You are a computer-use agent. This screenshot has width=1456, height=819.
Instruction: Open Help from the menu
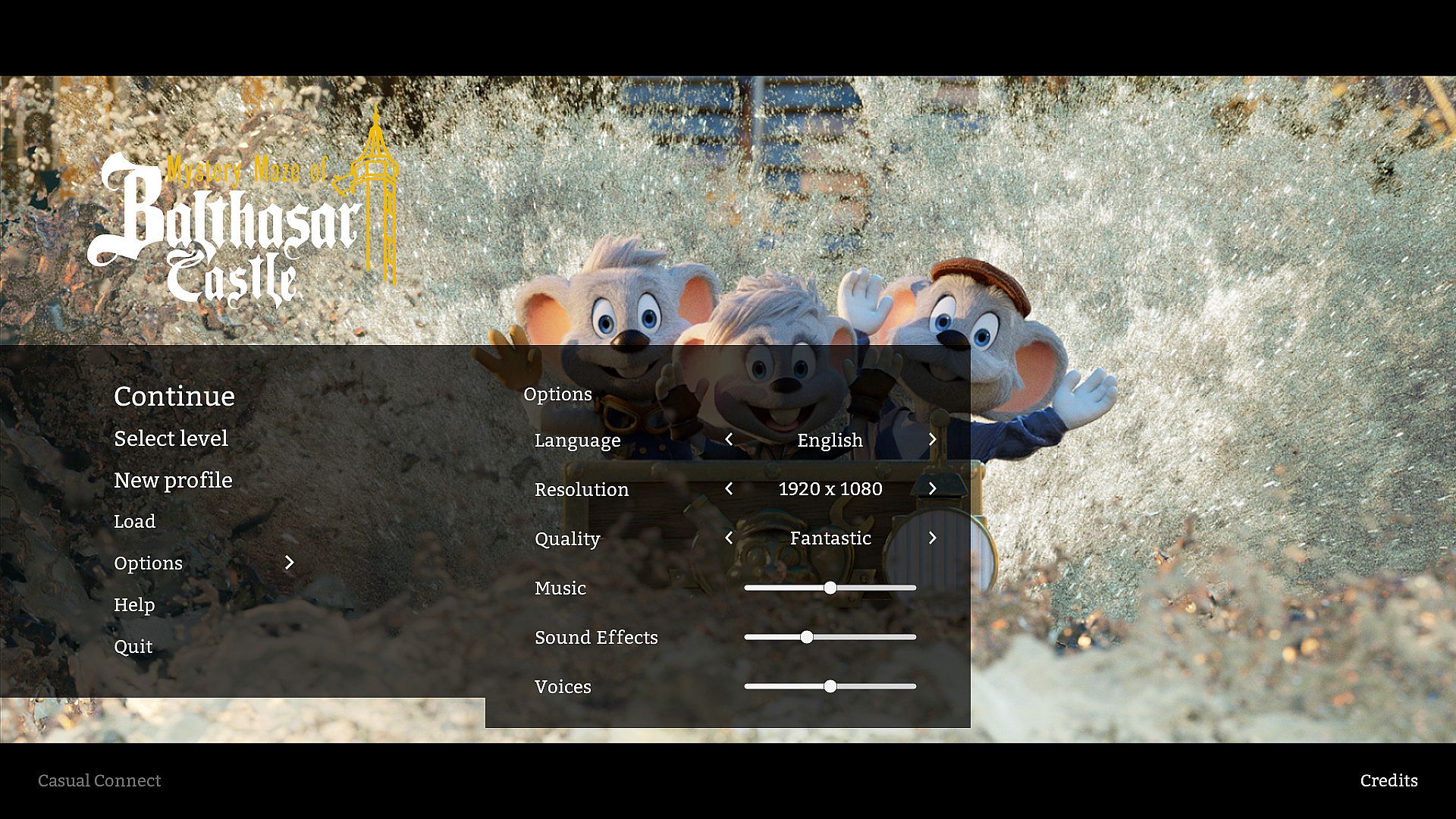tap(134, 604)
